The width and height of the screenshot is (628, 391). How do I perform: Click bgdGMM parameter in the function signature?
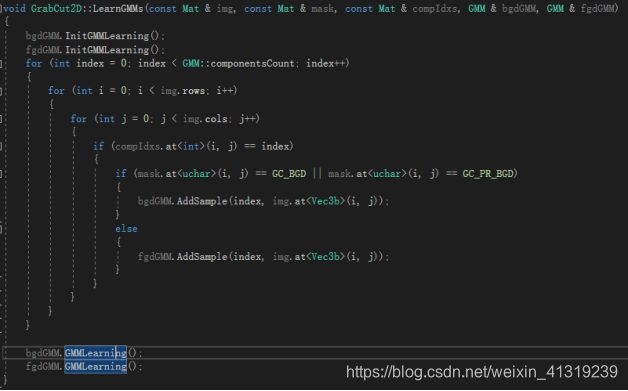click(519, 8)
